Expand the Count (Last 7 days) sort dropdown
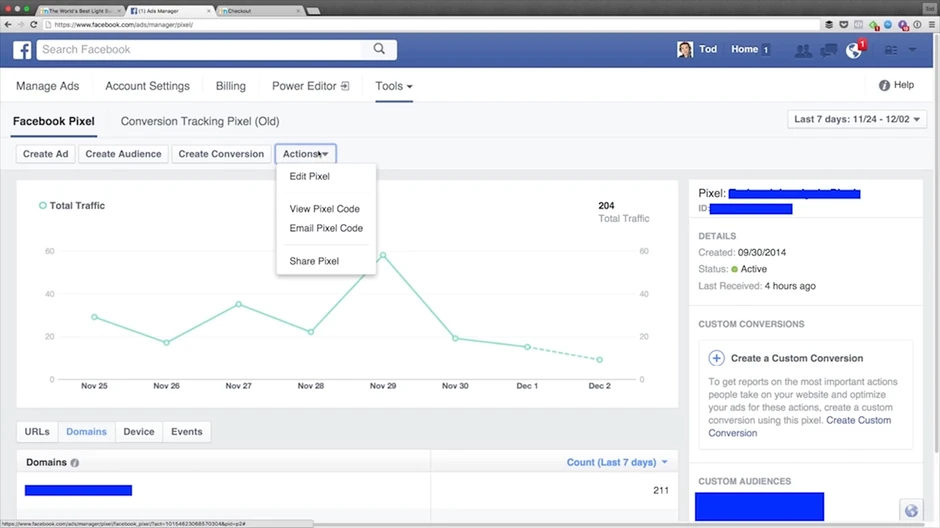The height and width of the screenshot is (528, 940). point(616,462)
